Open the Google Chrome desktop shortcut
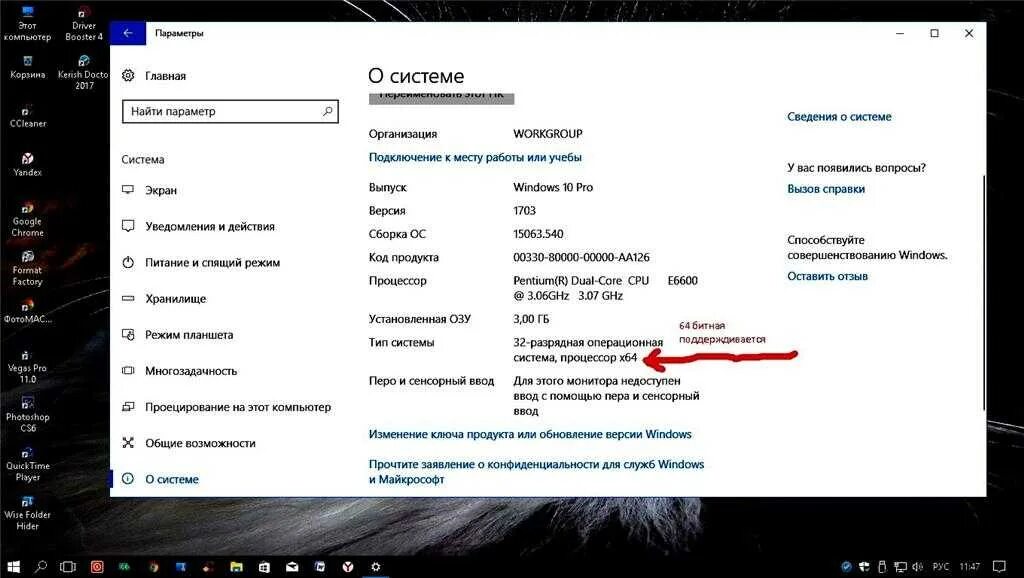Image resolution: width=1024 pixels, height=578 pixels. click(27, 219)
